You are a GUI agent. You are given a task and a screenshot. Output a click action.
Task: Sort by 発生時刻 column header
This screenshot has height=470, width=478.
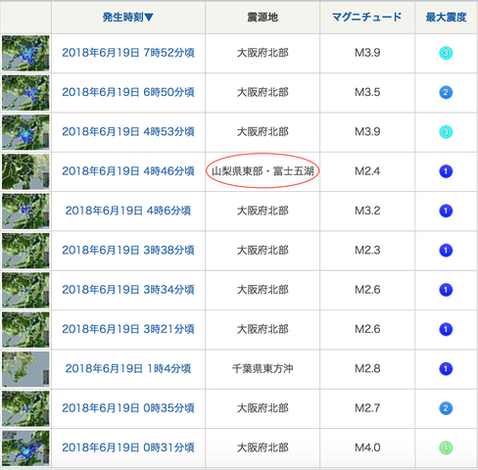tap(128, 17)
